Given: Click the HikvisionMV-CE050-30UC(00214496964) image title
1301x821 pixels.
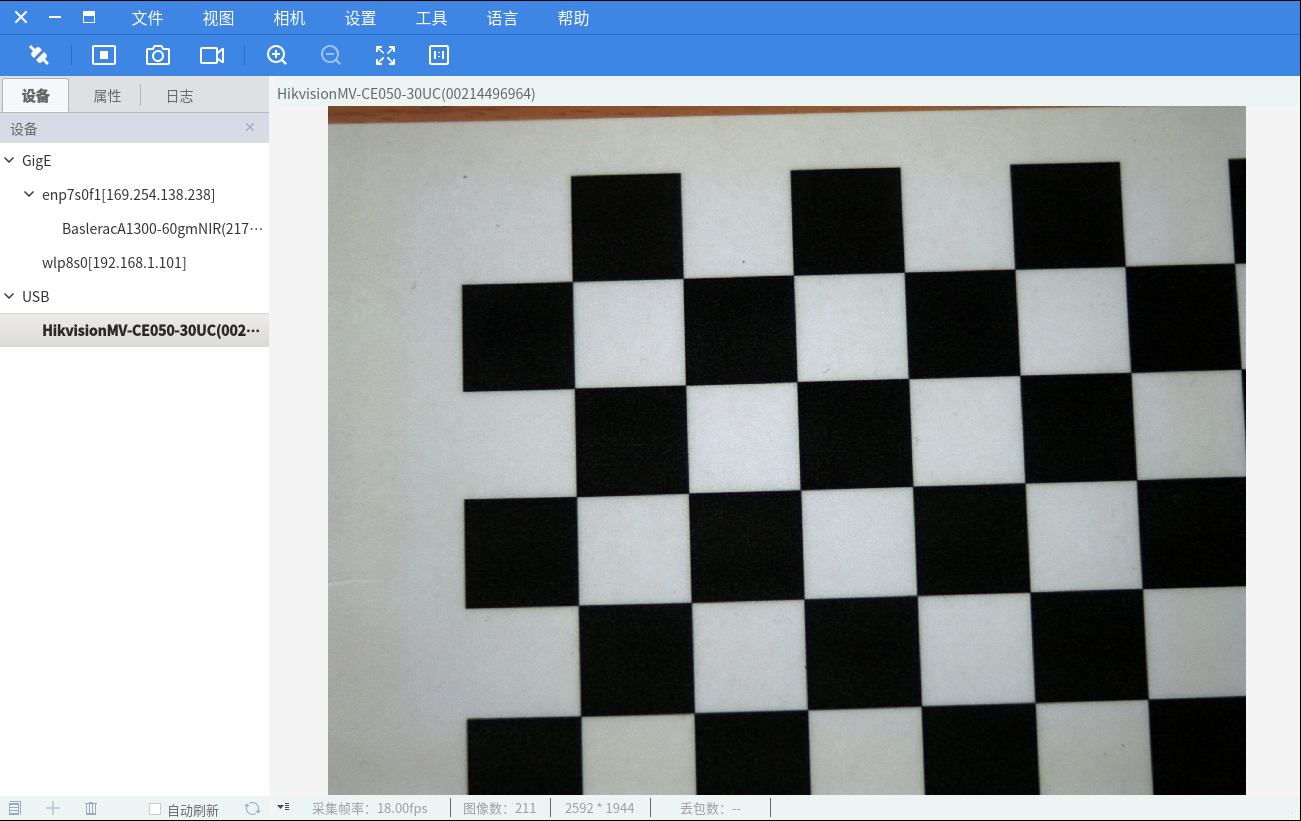Looking at the screenshot, I should pyautogui.click(x=406, y=94).
